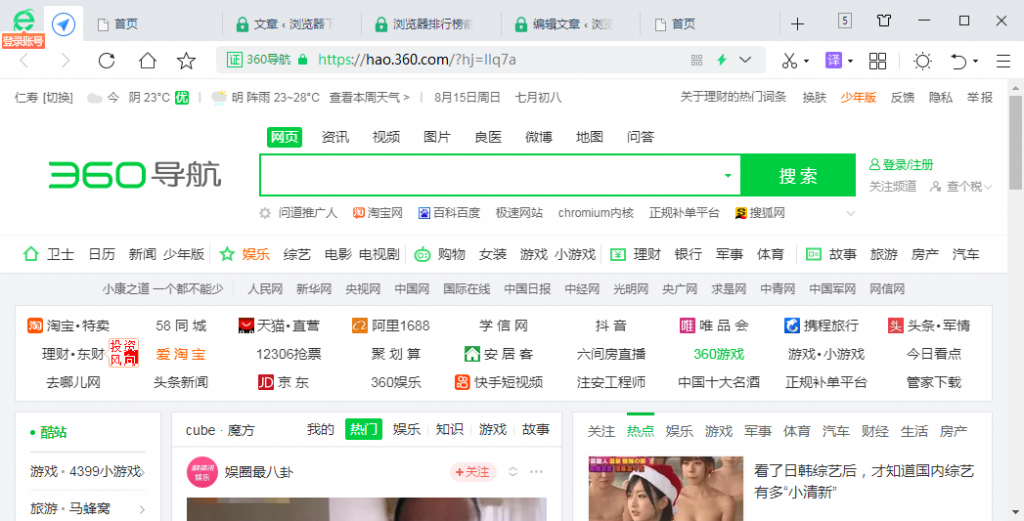Open the home page icon
The width and height of the screenshot is (1024, 521).
148,61
